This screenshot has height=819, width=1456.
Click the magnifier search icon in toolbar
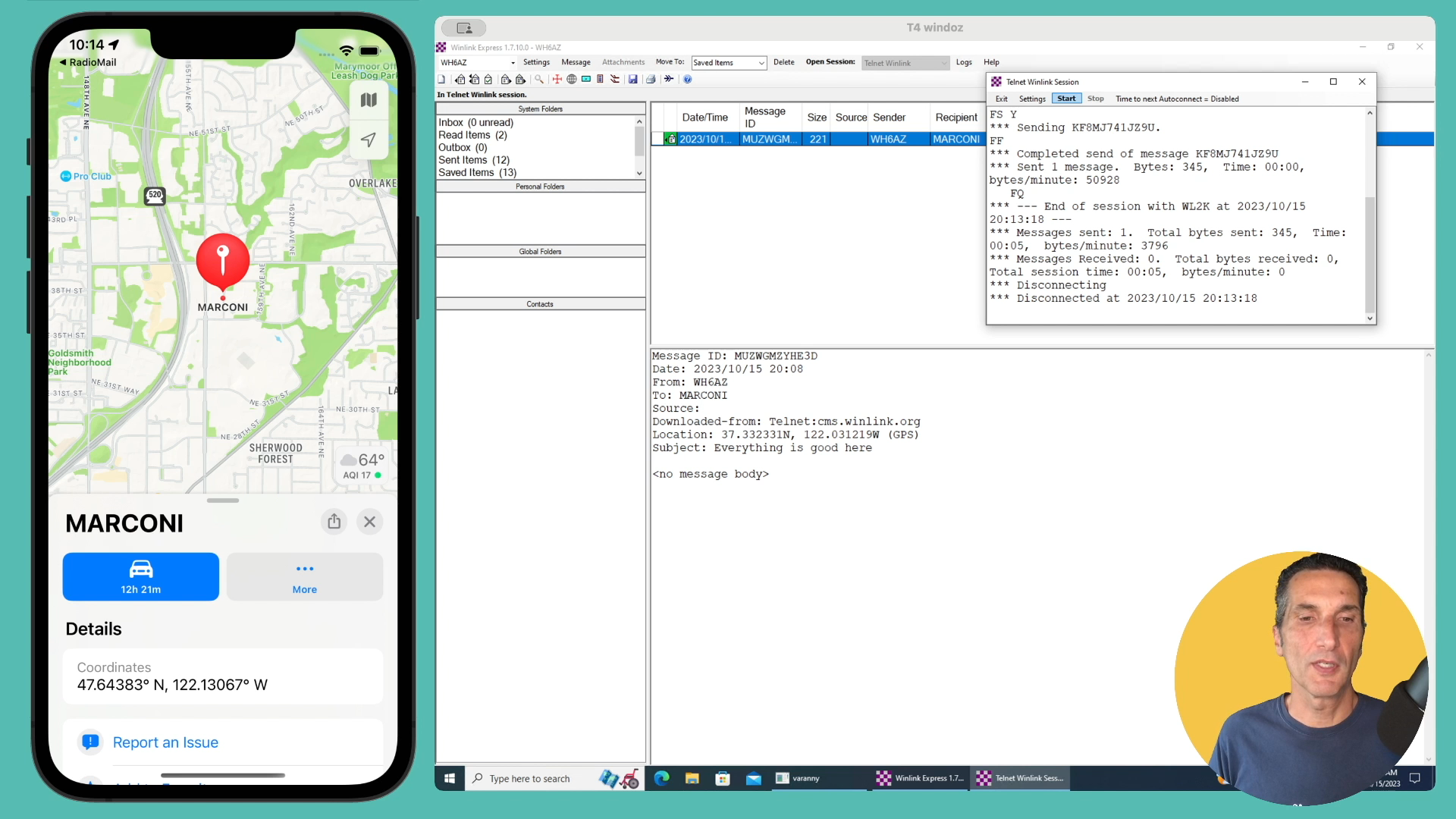click(x=539, y=79)
